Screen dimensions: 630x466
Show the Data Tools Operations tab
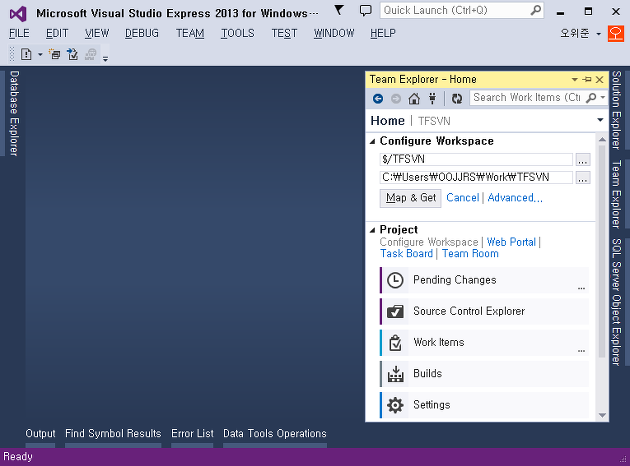click(275, 433)
